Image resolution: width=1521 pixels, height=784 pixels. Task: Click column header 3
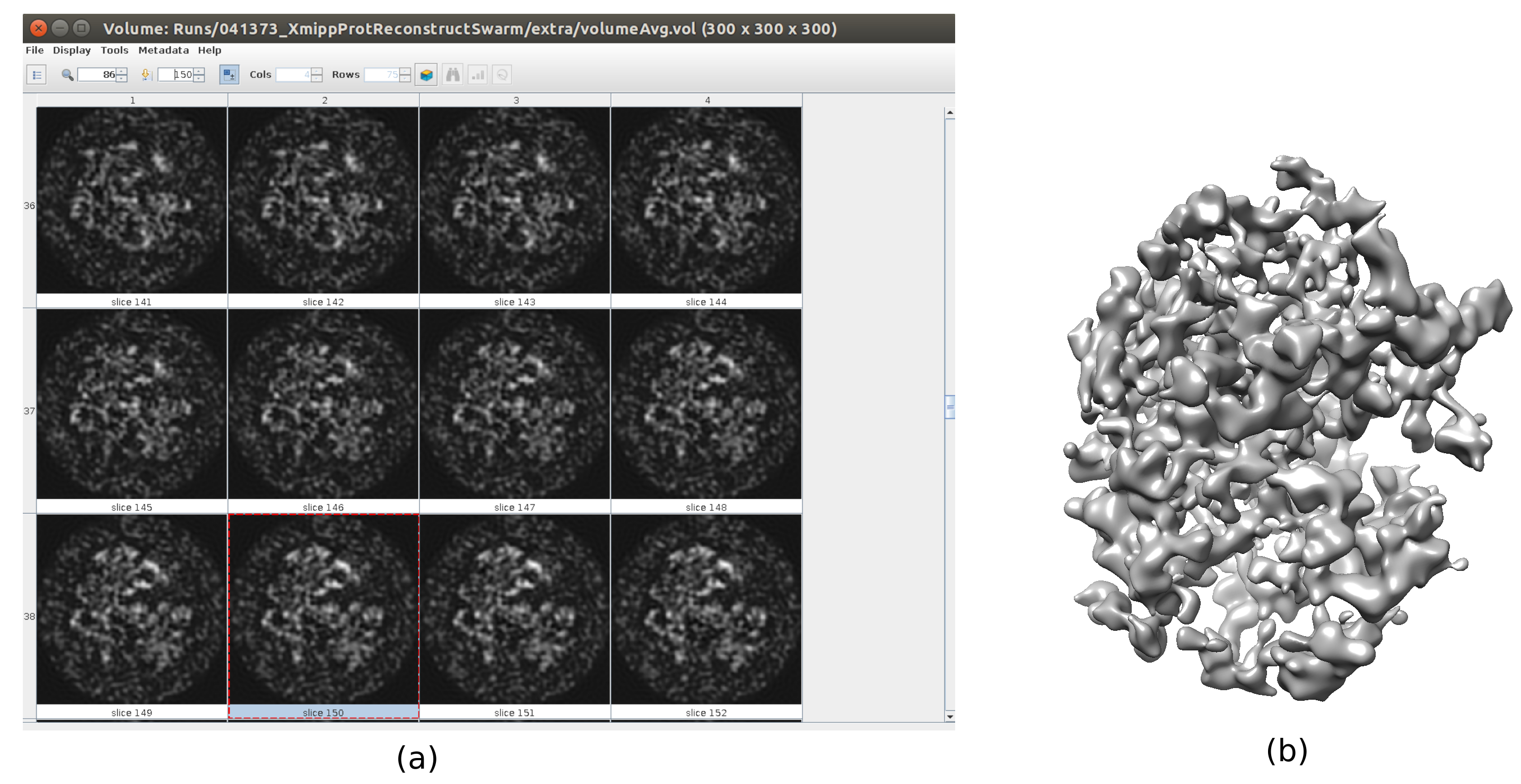coord(515,100)
